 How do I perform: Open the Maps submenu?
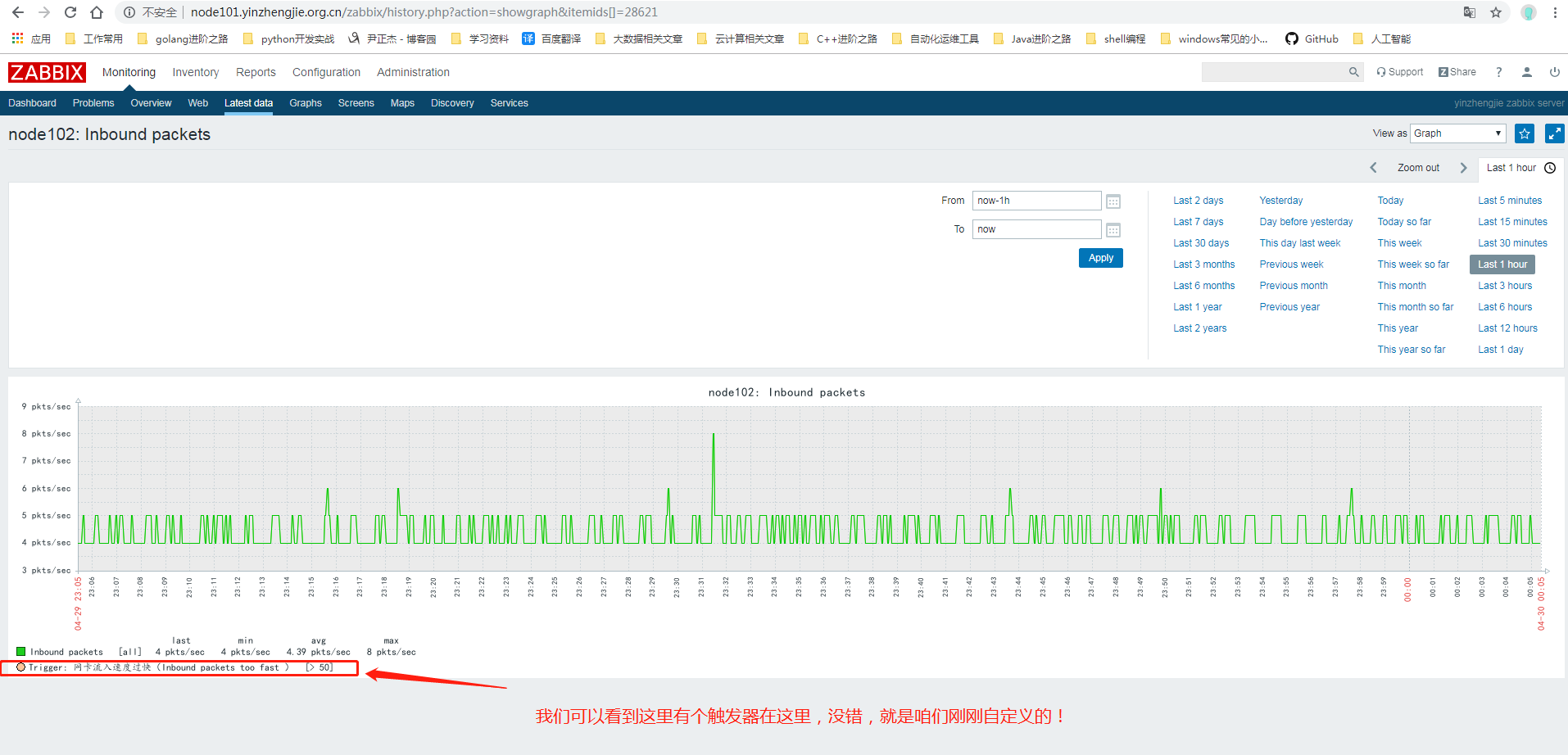click(x=402, y=103)
